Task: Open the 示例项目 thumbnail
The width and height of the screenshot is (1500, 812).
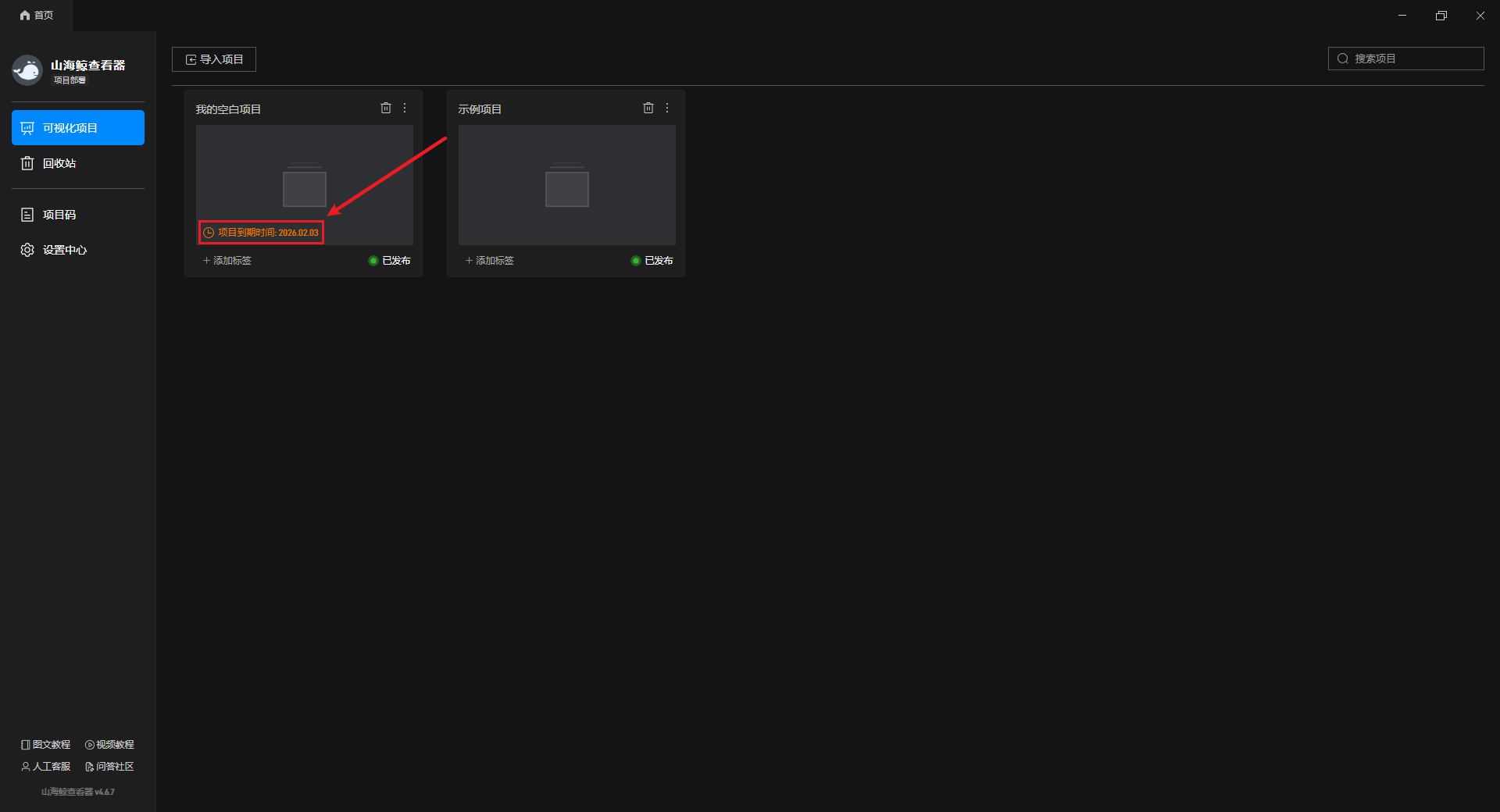Action: 567,185
